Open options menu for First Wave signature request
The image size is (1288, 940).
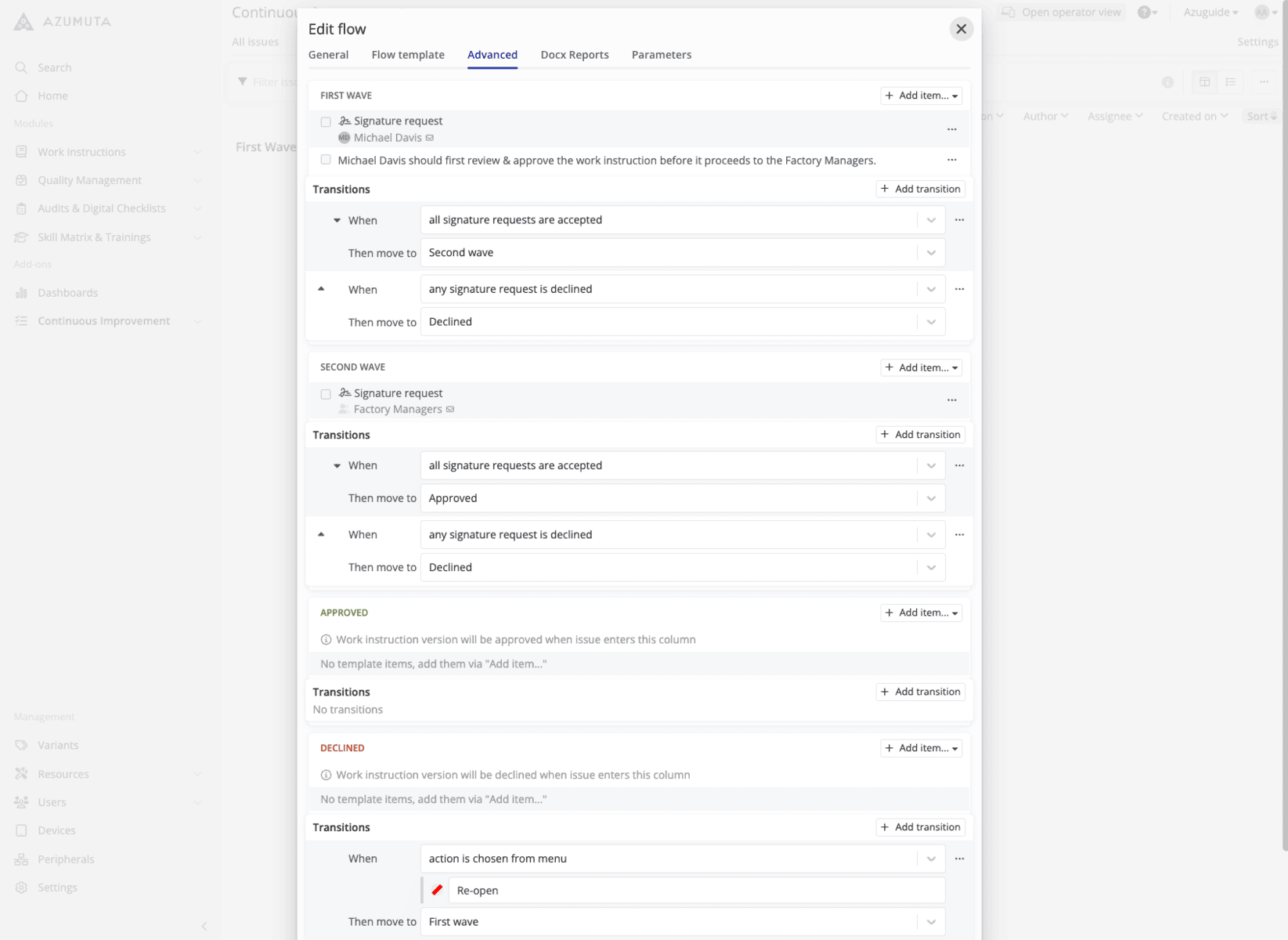coord(951,129)
